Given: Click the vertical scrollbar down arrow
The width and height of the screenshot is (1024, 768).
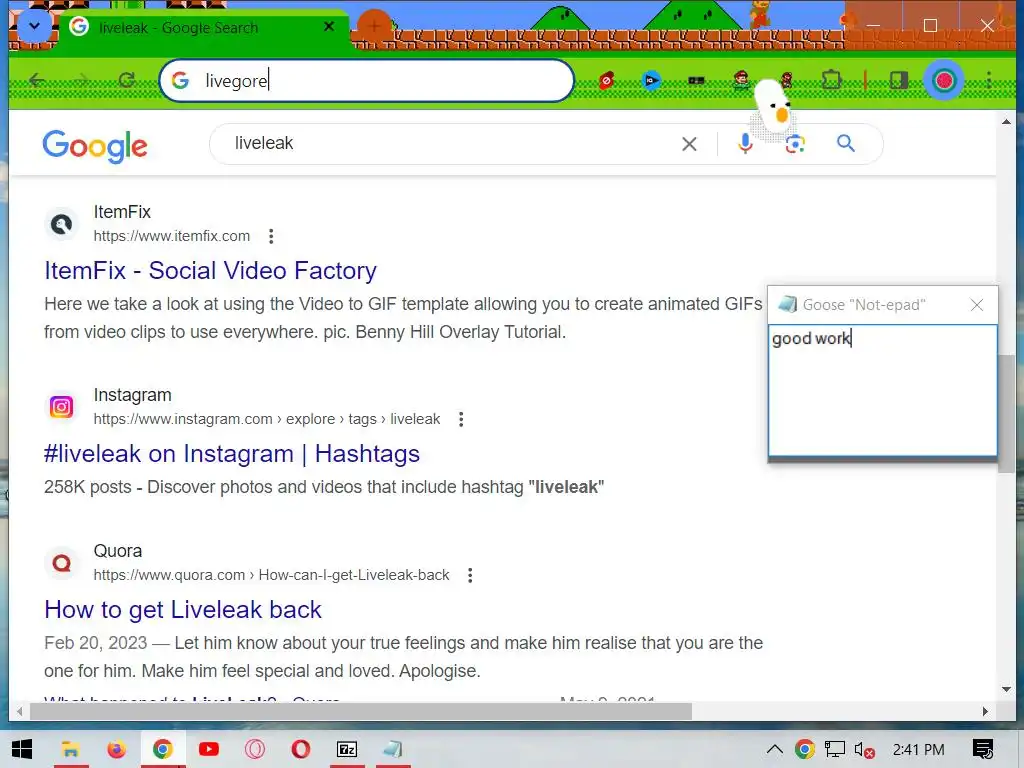Looking at the screenshot, I should (x=1006, y=689).
